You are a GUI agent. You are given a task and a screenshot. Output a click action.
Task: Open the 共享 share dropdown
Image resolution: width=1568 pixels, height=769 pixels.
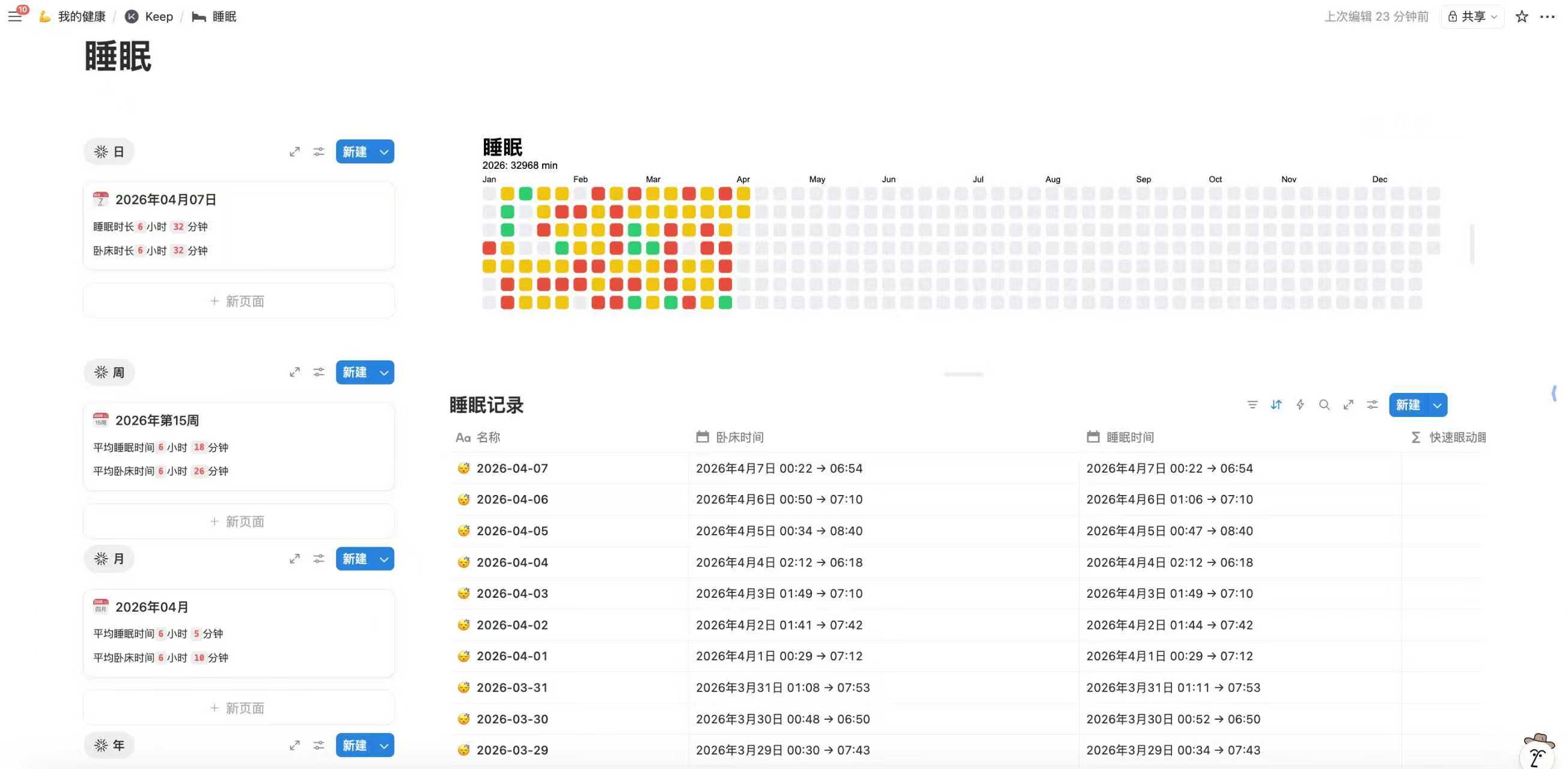tap(1472, 16)
